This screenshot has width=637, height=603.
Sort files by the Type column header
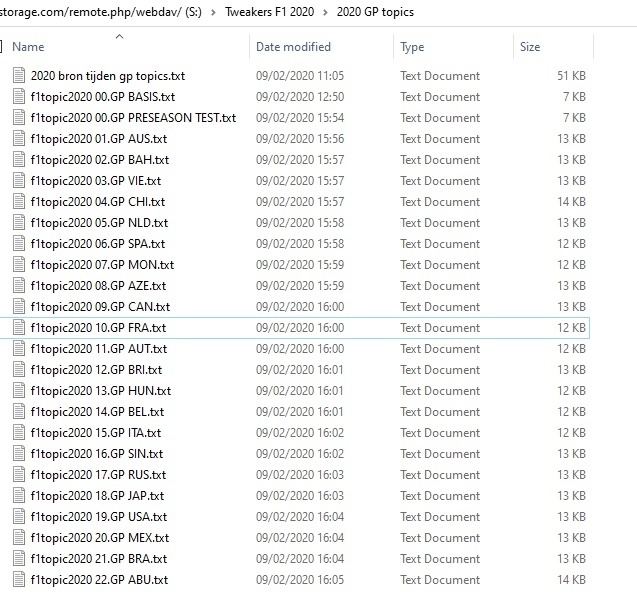click(412, 47)
